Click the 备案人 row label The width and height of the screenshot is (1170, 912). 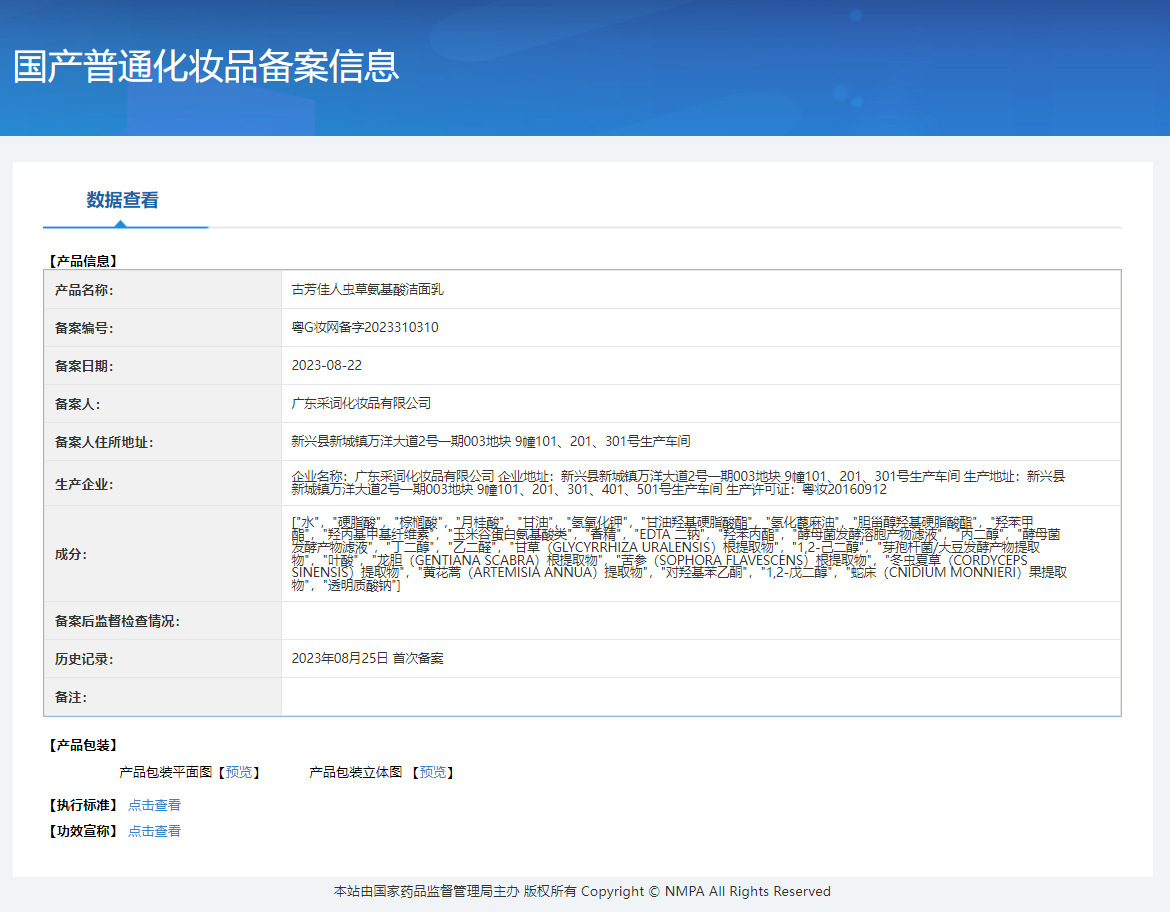(x=77, y=405)
